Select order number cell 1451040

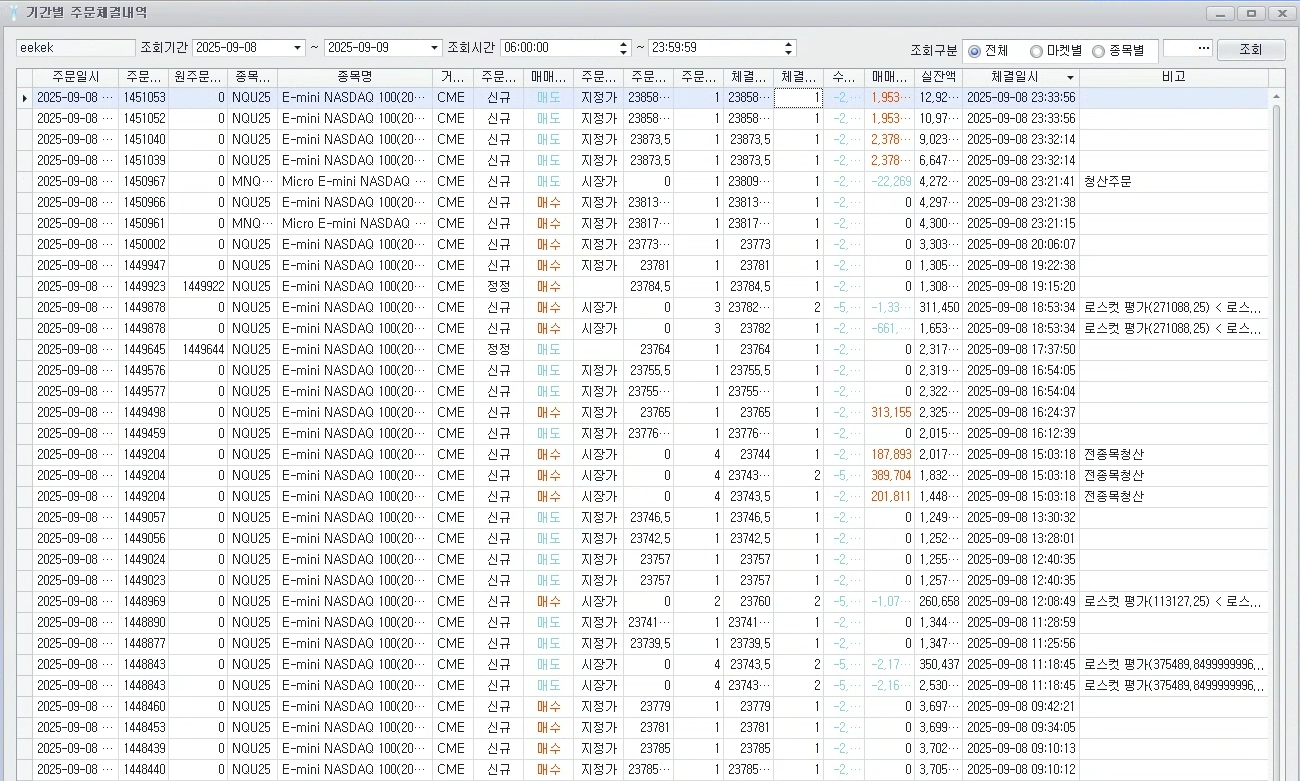click(143, 140)
